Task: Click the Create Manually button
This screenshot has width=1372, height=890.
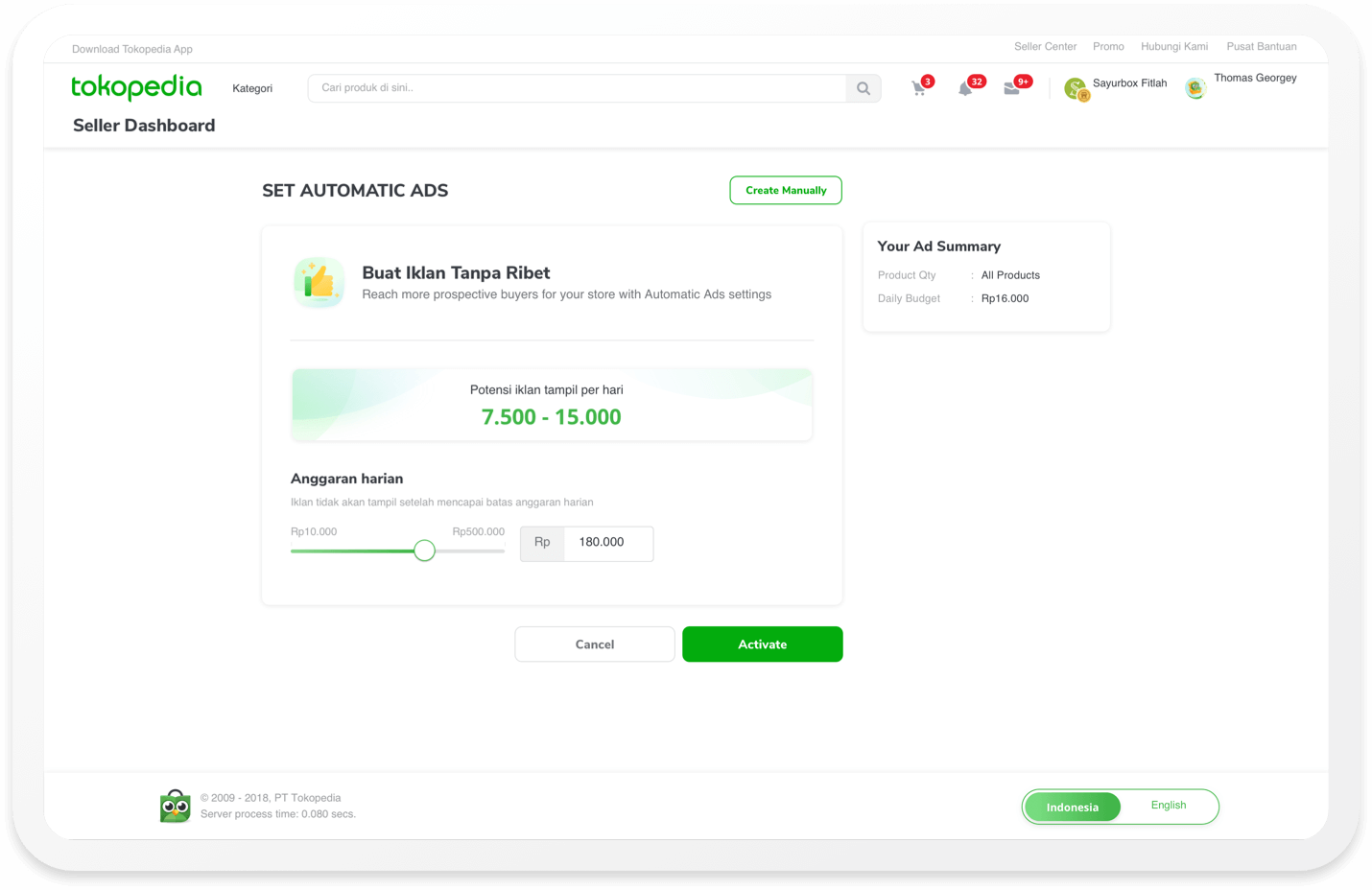Action: click(786, 190)
